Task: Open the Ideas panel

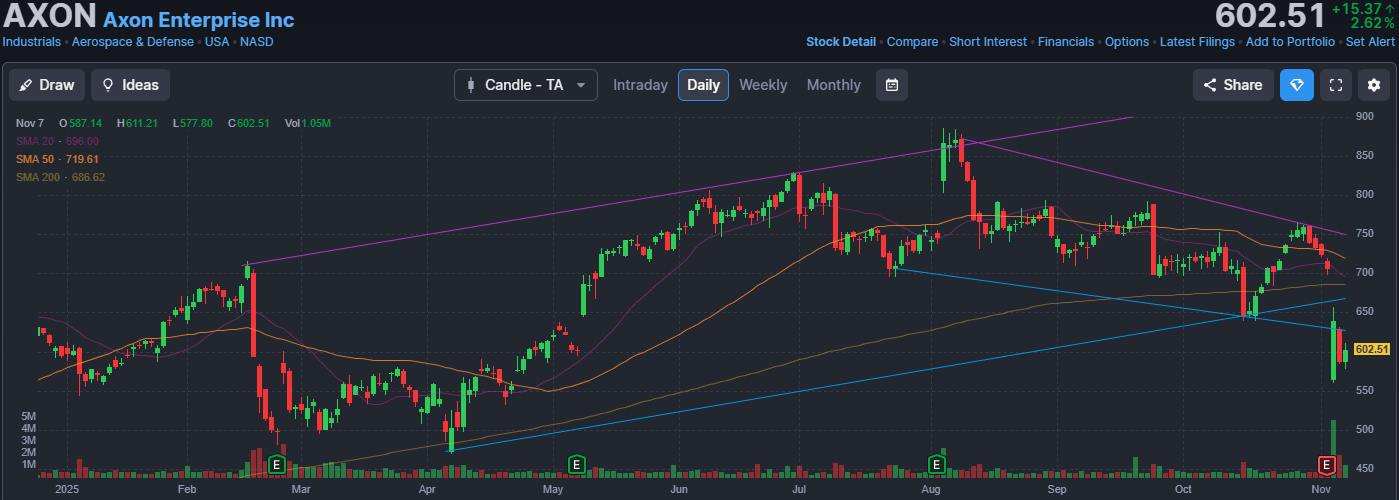Action: [130, 85]
